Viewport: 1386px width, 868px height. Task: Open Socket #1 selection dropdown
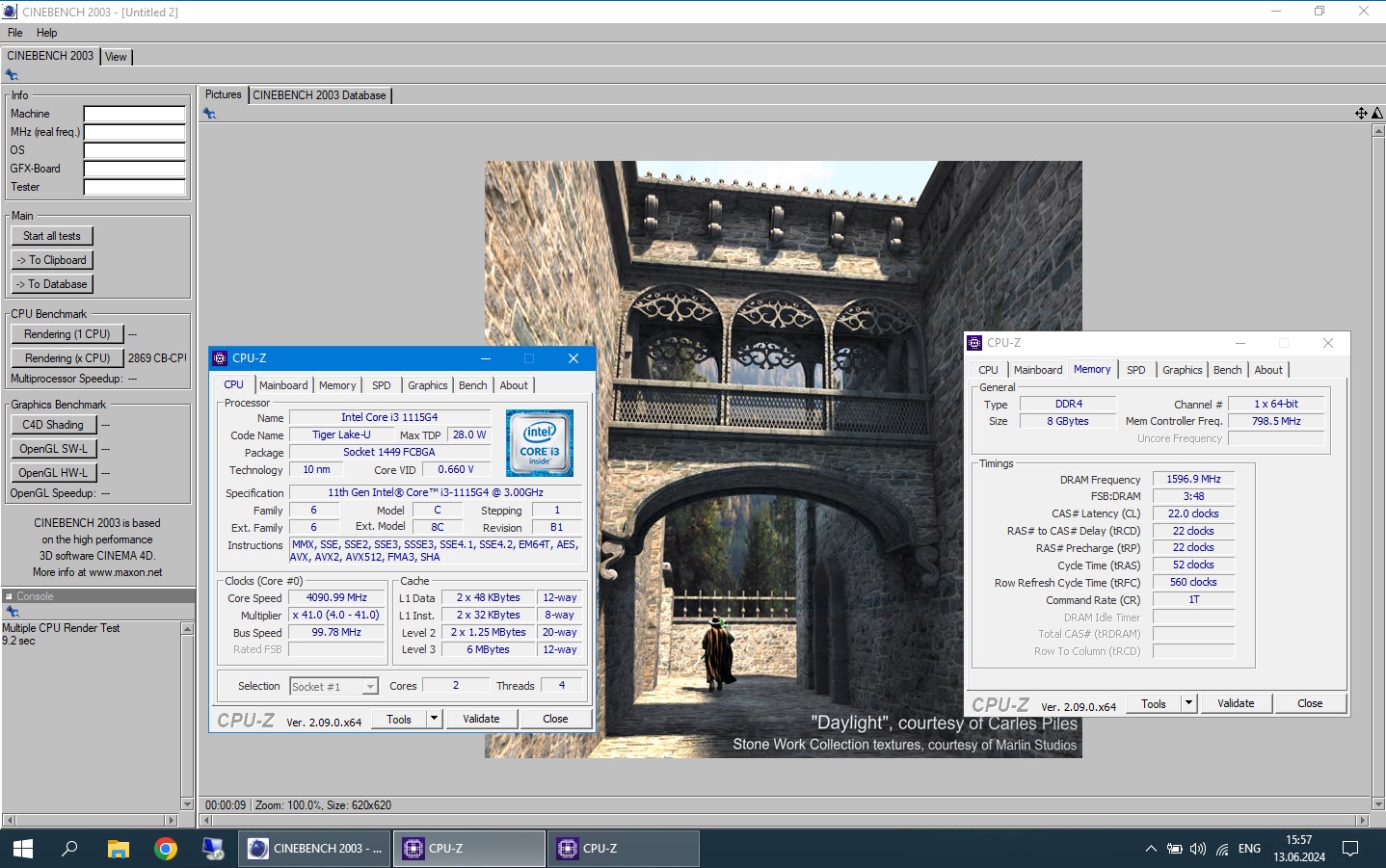370,687
